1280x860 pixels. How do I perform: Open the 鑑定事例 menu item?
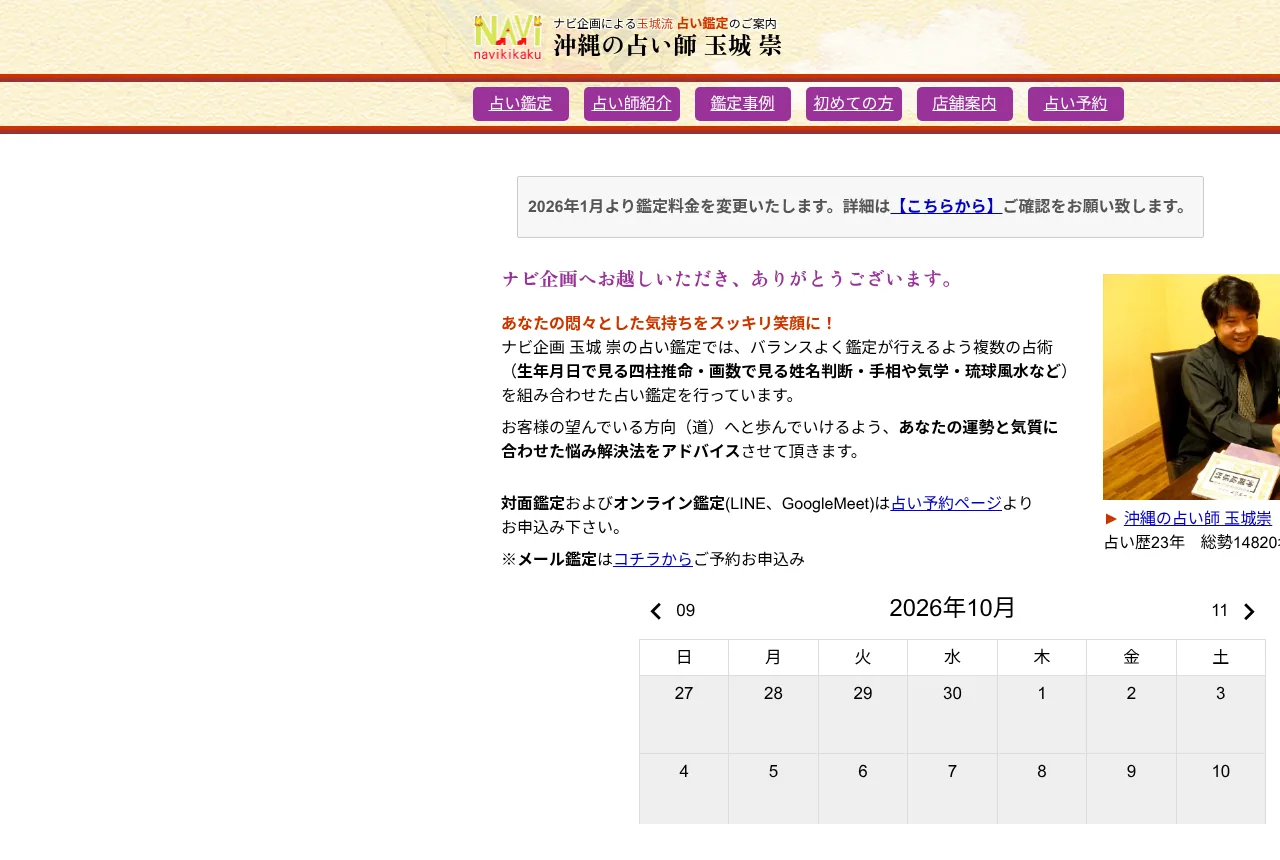[x=743, y=104]
